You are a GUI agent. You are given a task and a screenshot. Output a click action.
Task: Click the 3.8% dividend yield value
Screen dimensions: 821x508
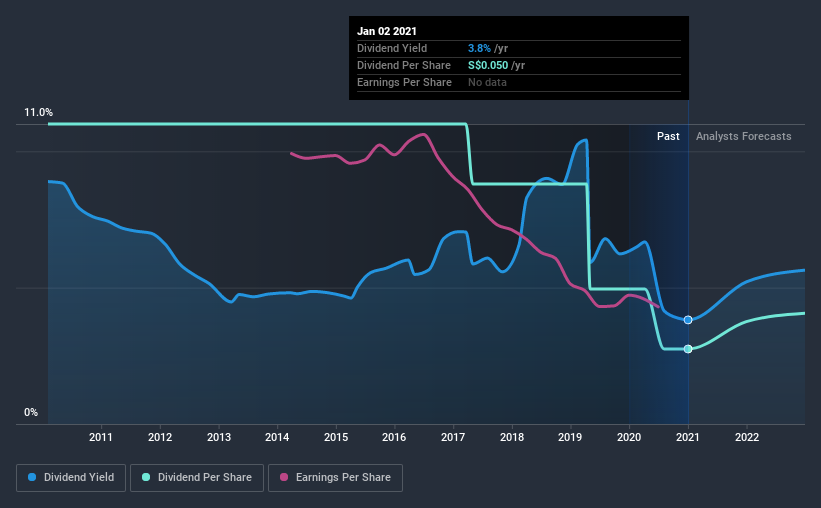479,48
